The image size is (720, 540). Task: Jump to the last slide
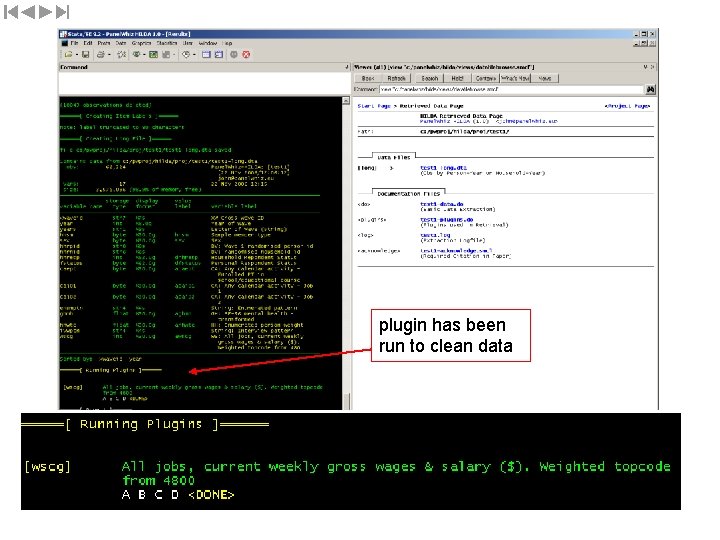62,12
